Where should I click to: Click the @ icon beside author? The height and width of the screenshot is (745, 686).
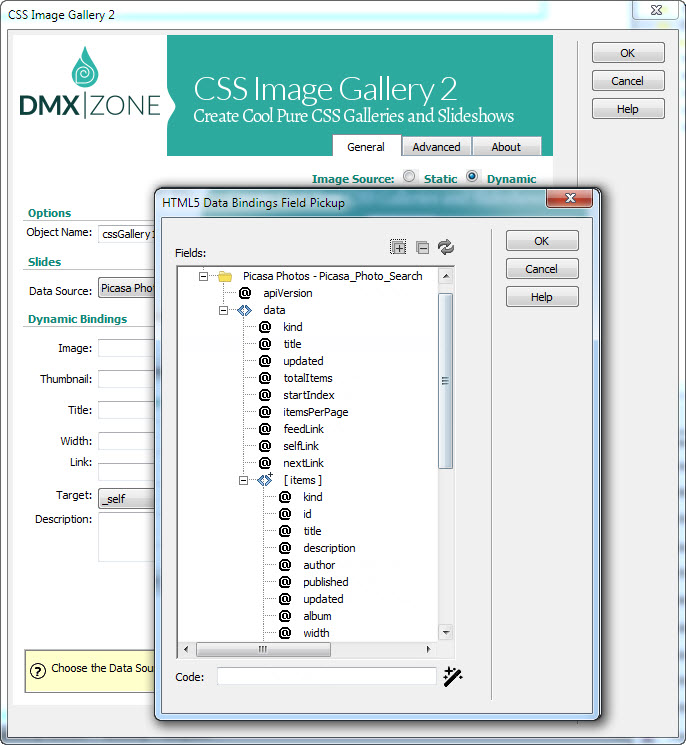[285, 564]
